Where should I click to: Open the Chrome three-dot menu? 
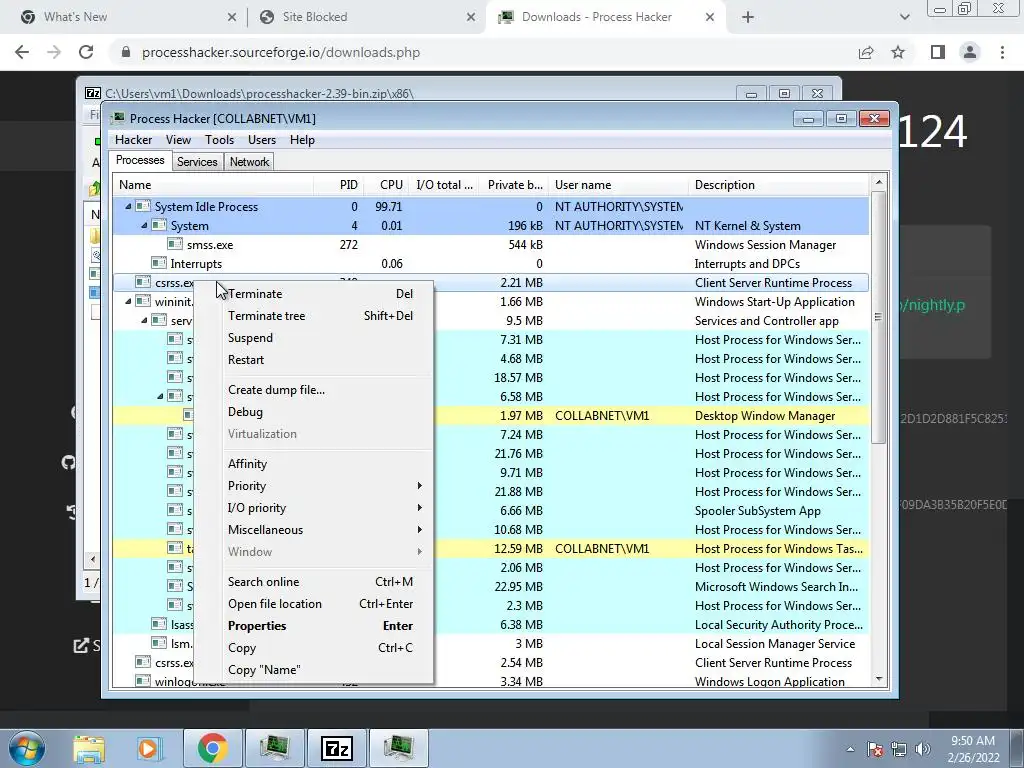click(x=1002, y=52)
